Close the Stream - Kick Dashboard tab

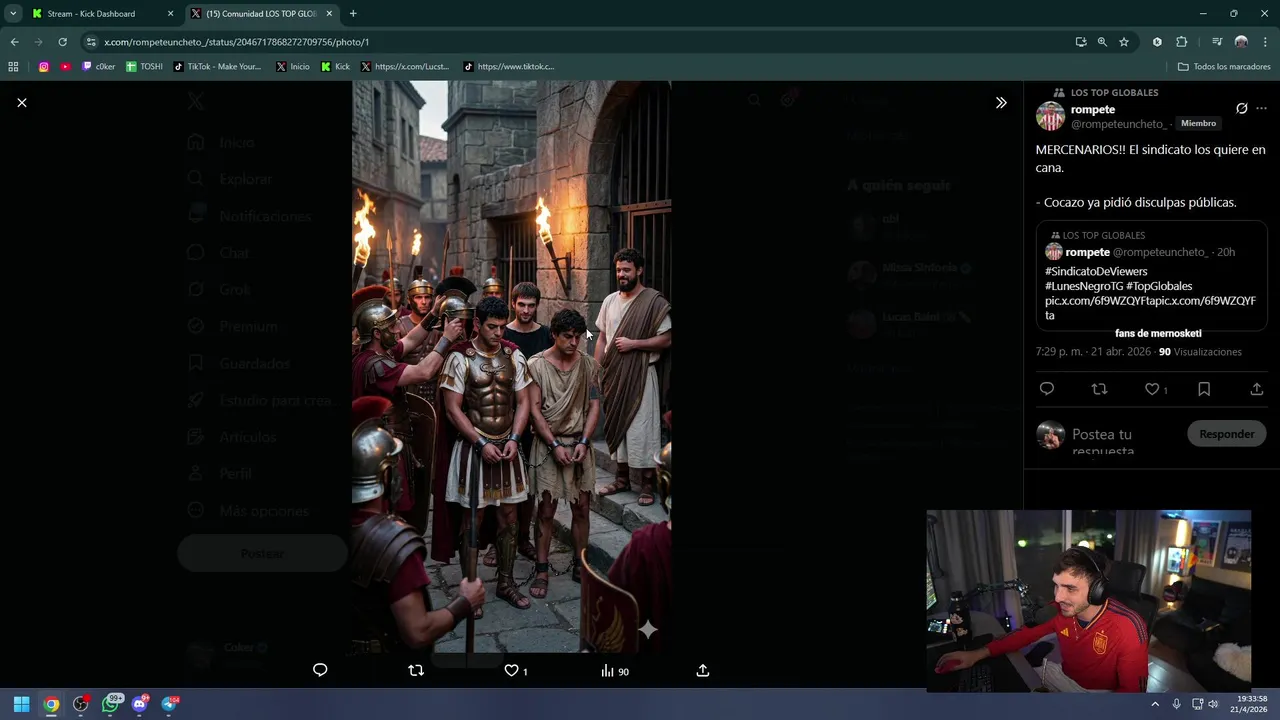[170, 14]
